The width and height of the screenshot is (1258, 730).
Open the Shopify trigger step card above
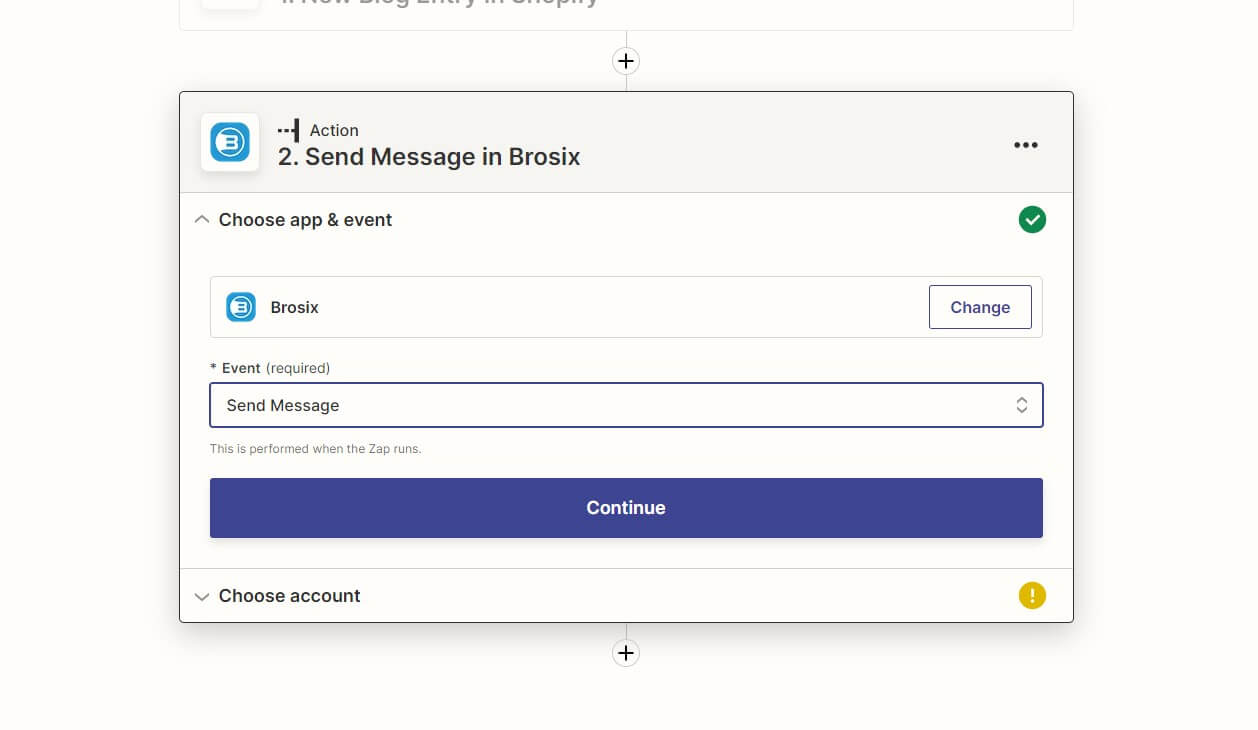coord(626,12)
